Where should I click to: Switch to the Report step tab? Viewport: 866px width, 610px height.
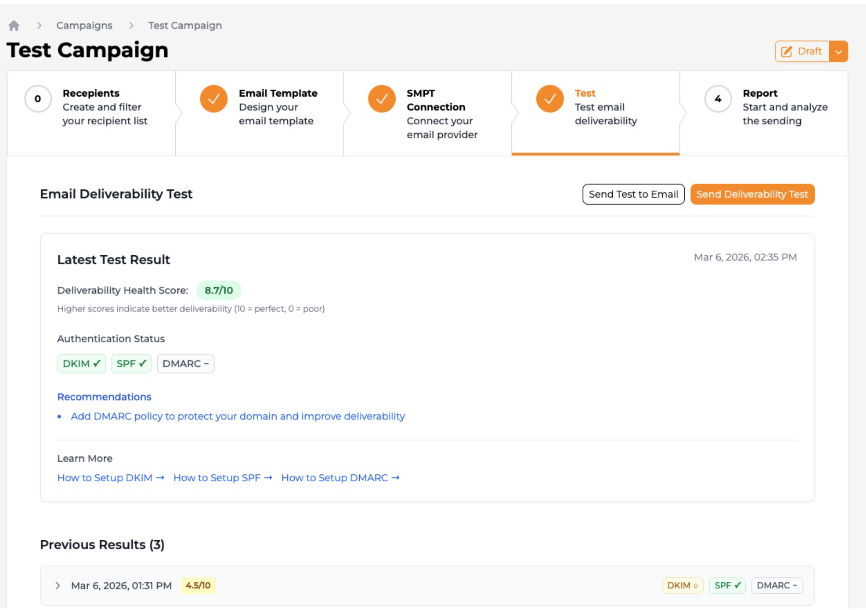pyautogui.click(x=770, y=107)
